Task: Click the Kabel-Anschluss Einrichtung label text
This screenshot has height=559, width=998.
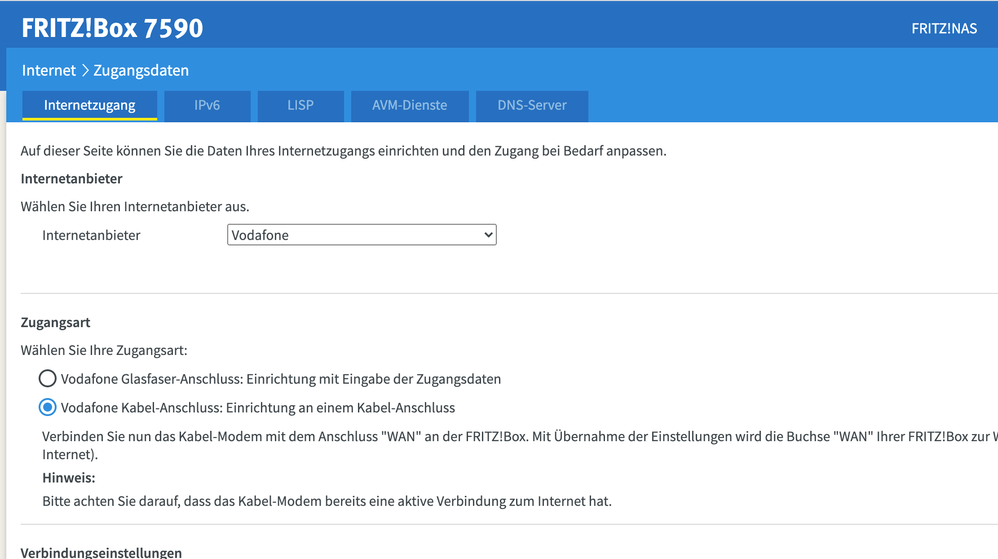Action: point(258,407)
